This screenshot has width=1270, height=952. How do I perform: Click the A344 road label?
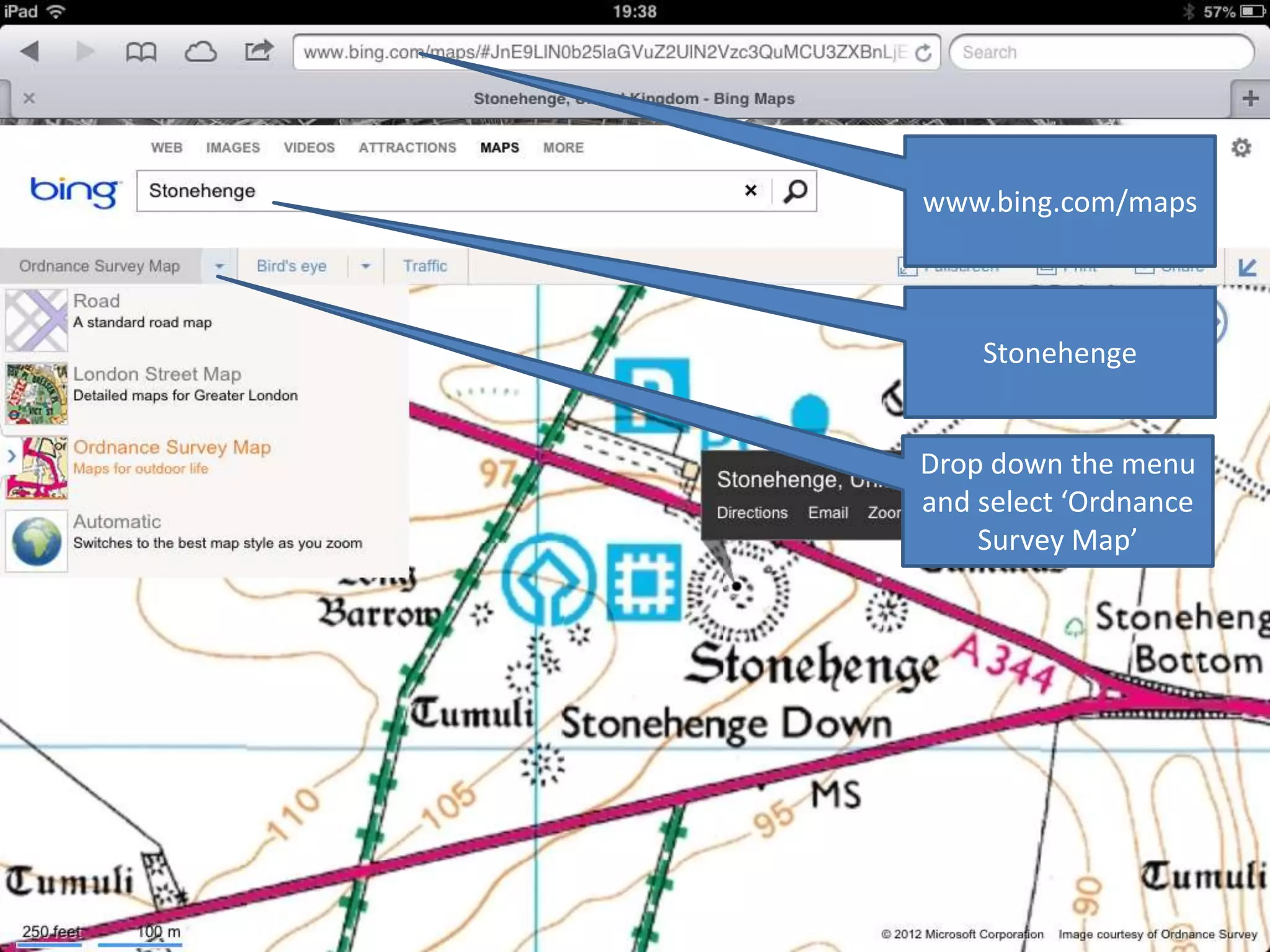pos(1004,664)
